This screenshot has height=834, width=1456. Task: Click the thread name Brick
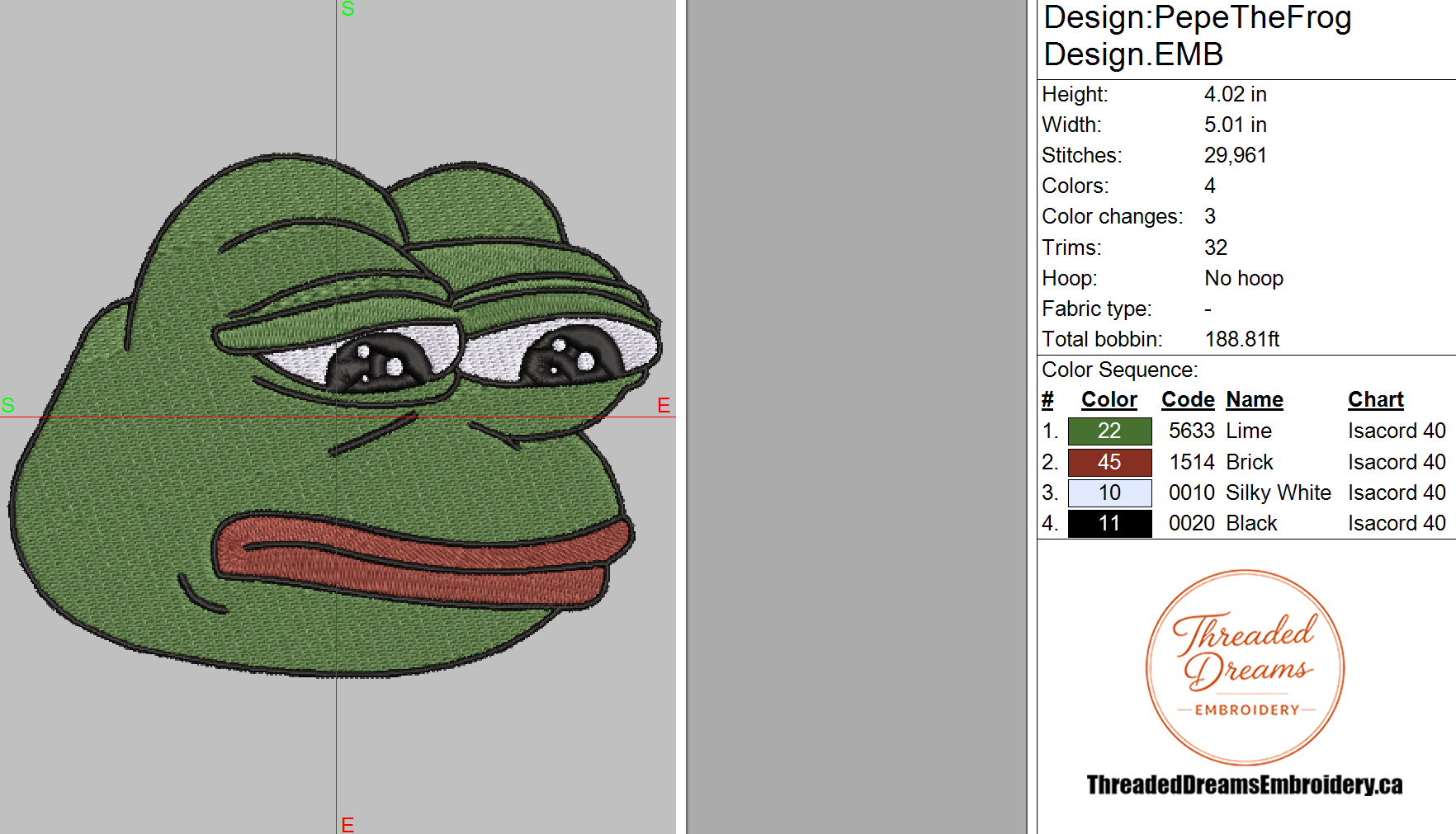(x=1250, y=462)
